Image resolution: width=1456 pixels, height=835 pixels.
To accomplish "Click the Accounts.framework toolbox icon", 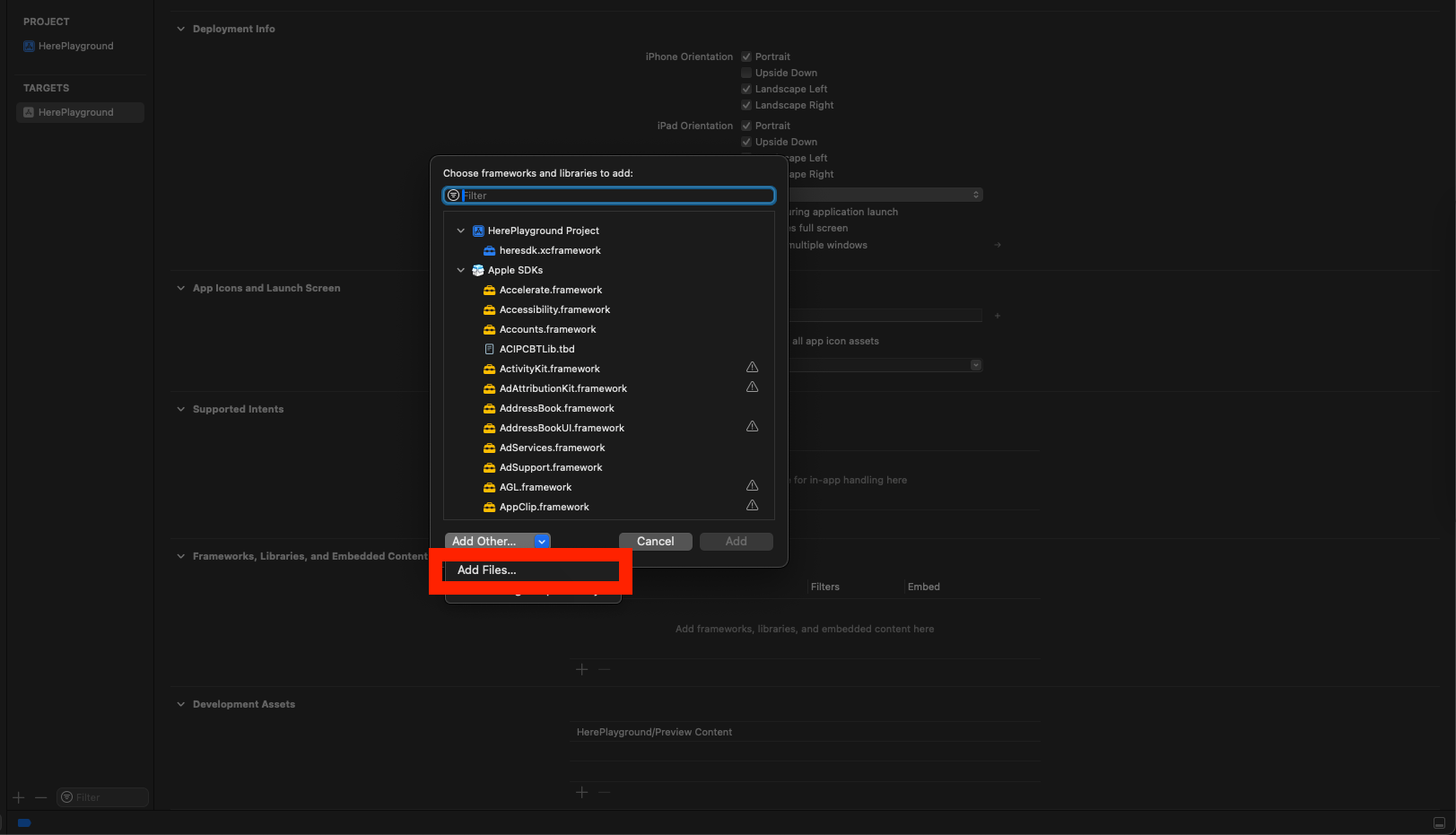I will (x=489, y=329).
